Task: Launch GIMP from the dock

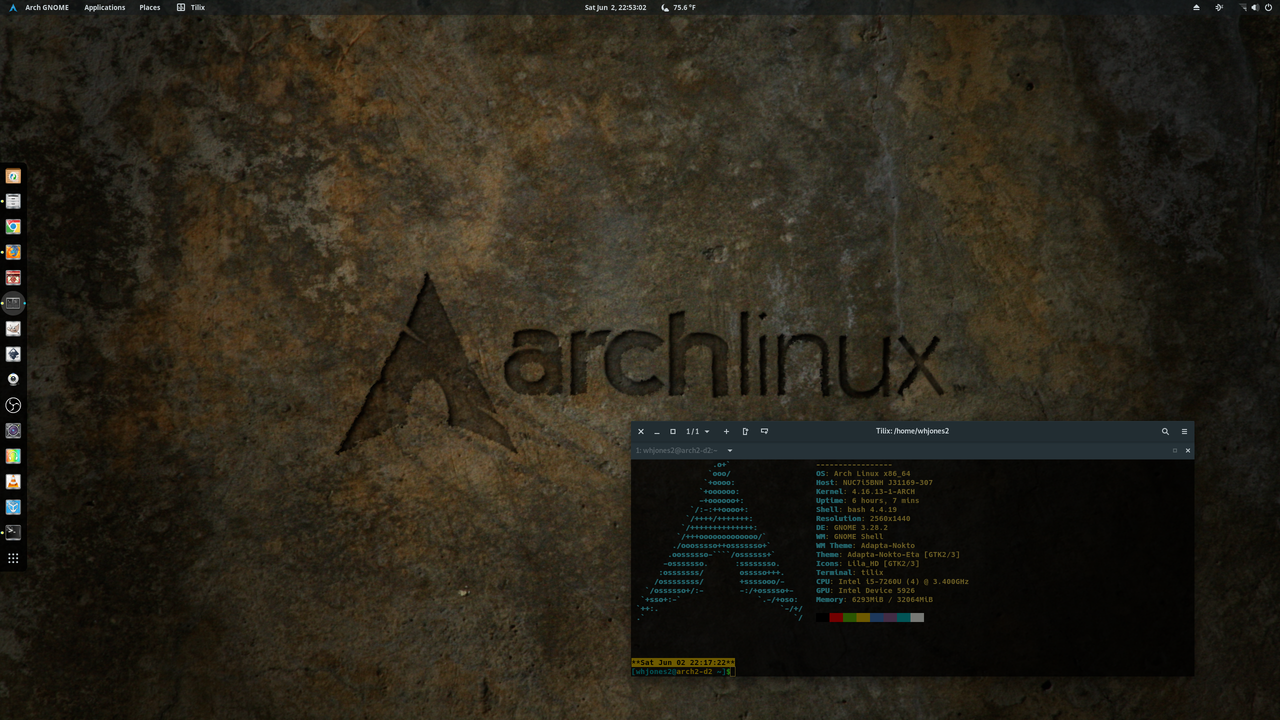Action: pyautogui.click(x=13, y=328)
